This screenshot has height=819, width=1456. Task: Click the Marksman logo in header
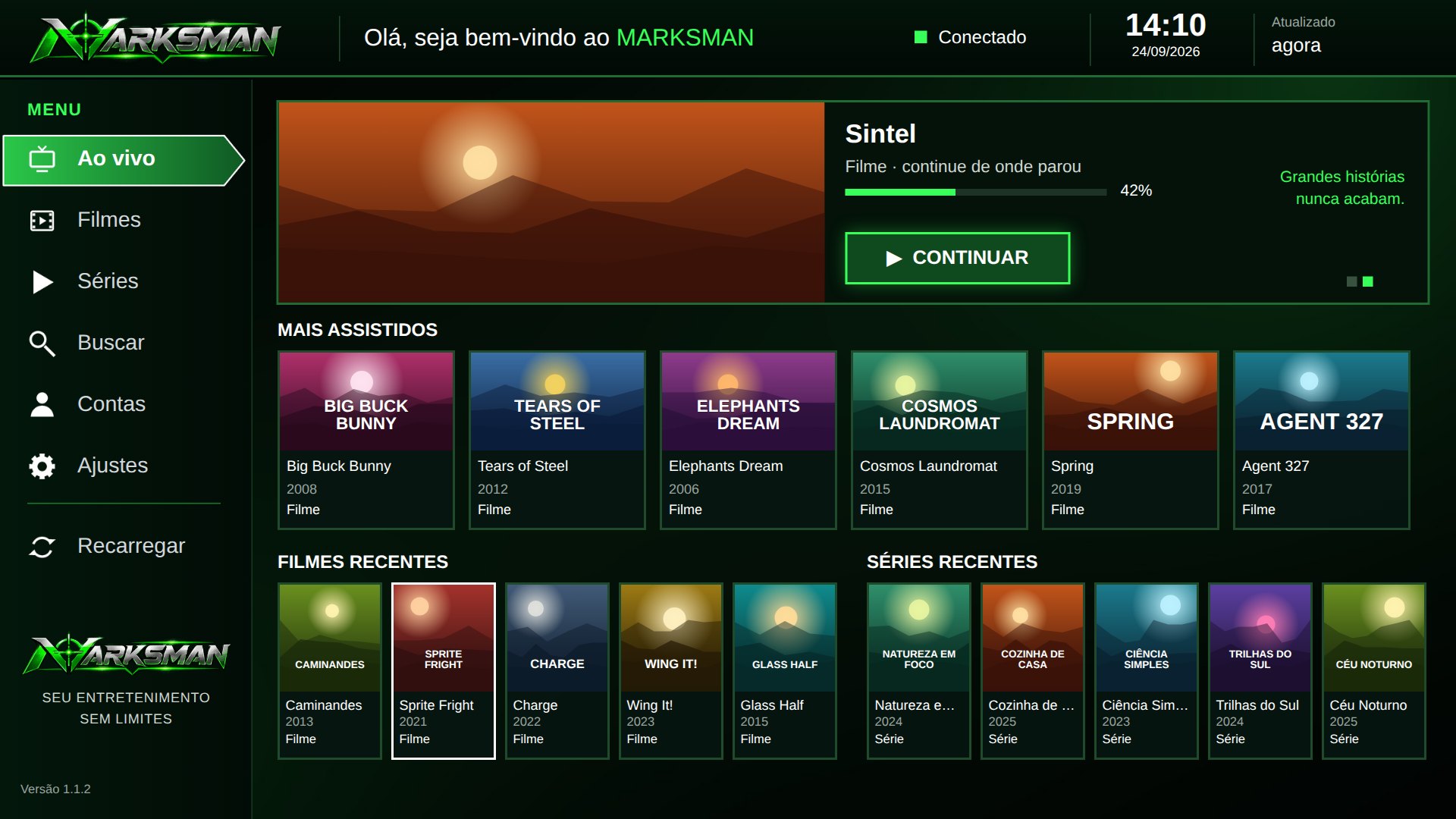coord(156,38)
